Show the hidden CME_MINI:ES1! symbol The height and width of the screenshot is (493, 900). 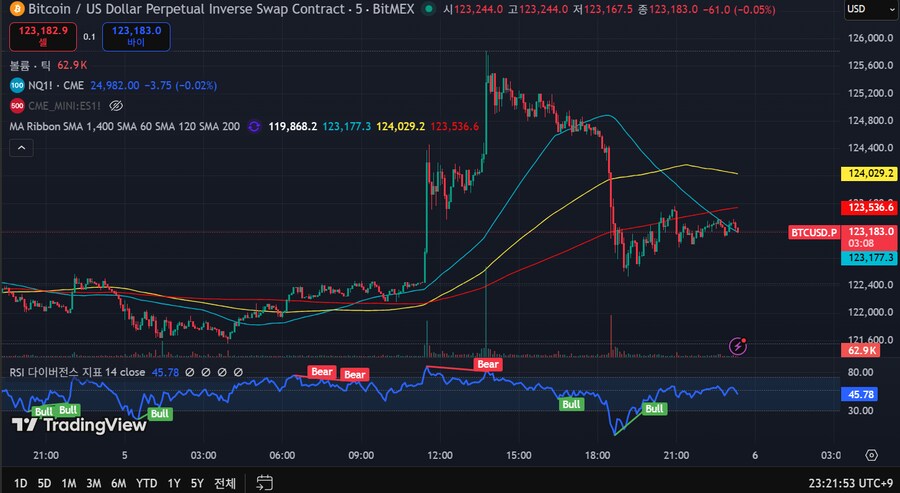pos(116,105)
